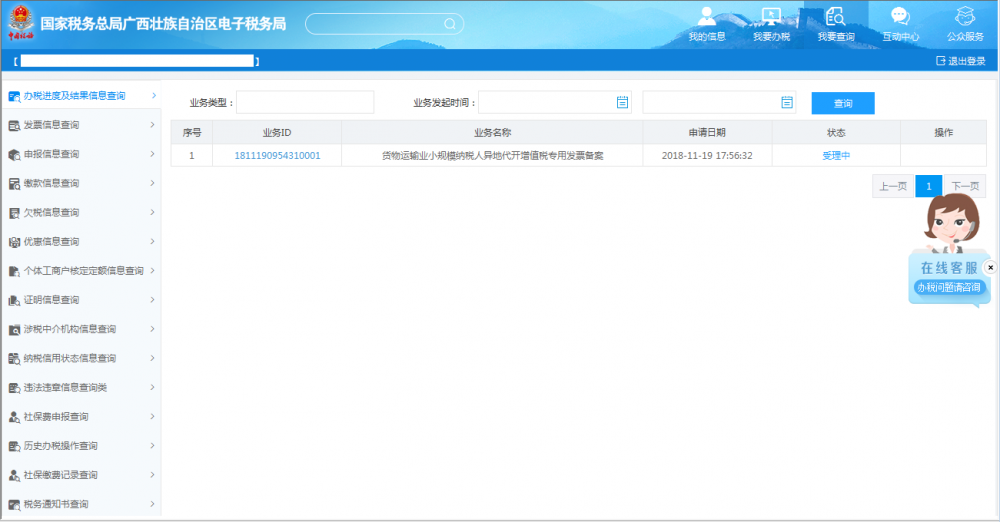Expand 申报信息查询 sidebar item
Image resolution: width=1000 pixels, height=522 pixels.
pos(80,154)
